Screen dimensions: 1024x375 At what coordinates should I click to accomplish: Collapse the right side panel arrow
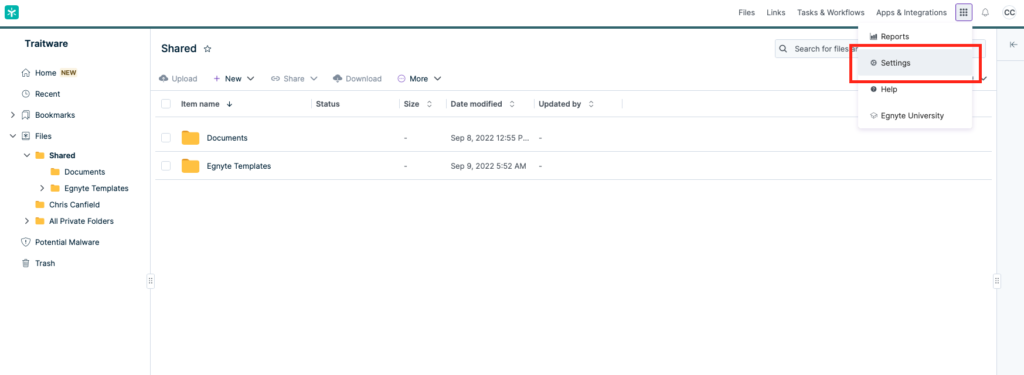point(1014,44)
